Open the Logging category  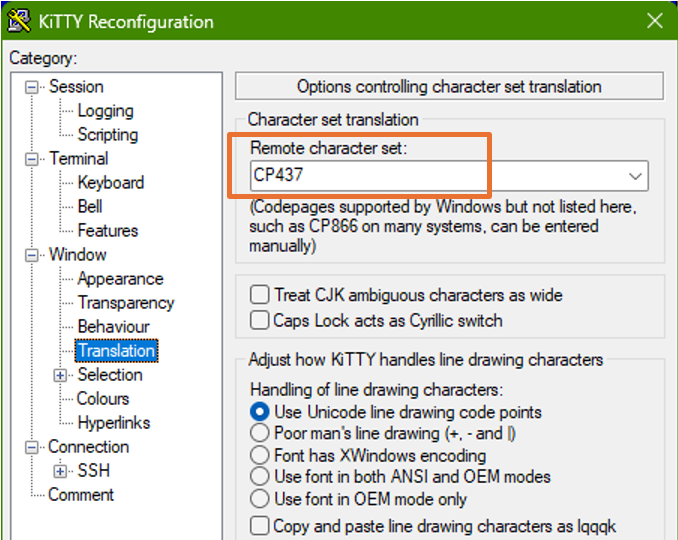point(105,111)
